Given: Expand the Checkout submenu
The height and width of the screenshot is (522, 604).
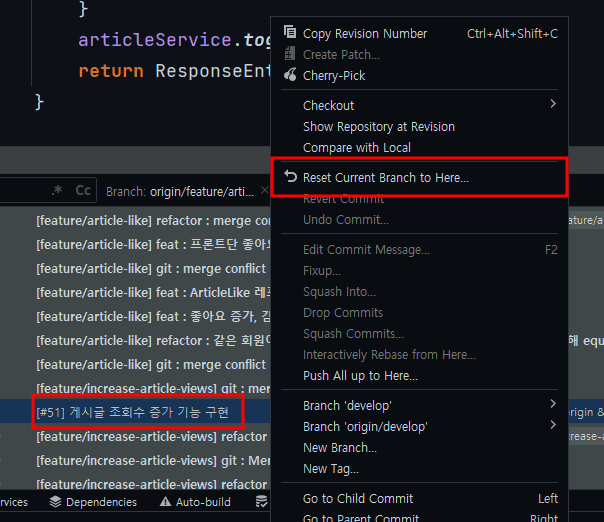Looking at the screenshot, I should tap(553, 104).
